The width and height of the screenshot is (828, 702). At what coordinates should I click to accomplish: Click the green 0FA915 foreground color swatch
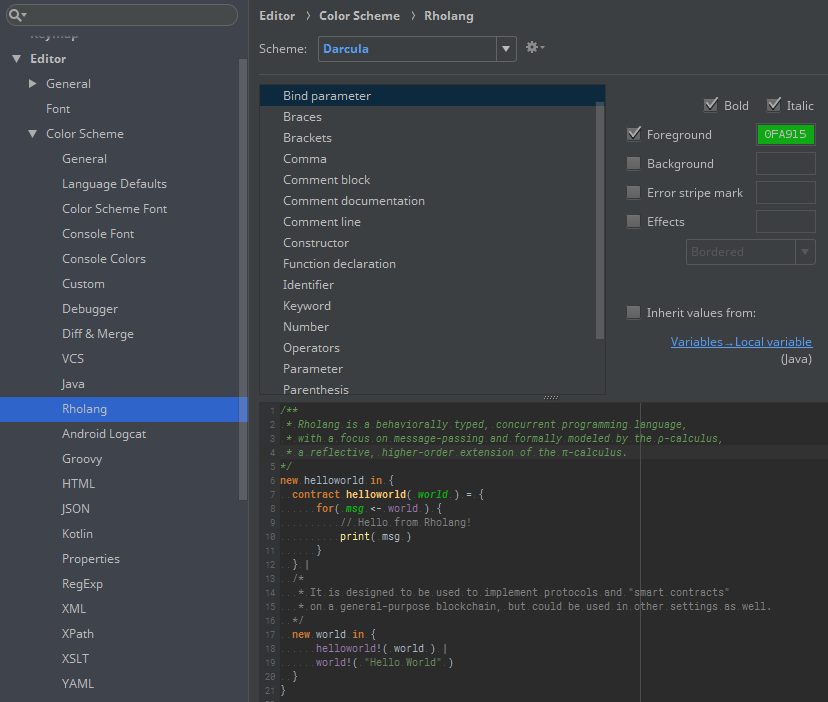coord(785,134)
